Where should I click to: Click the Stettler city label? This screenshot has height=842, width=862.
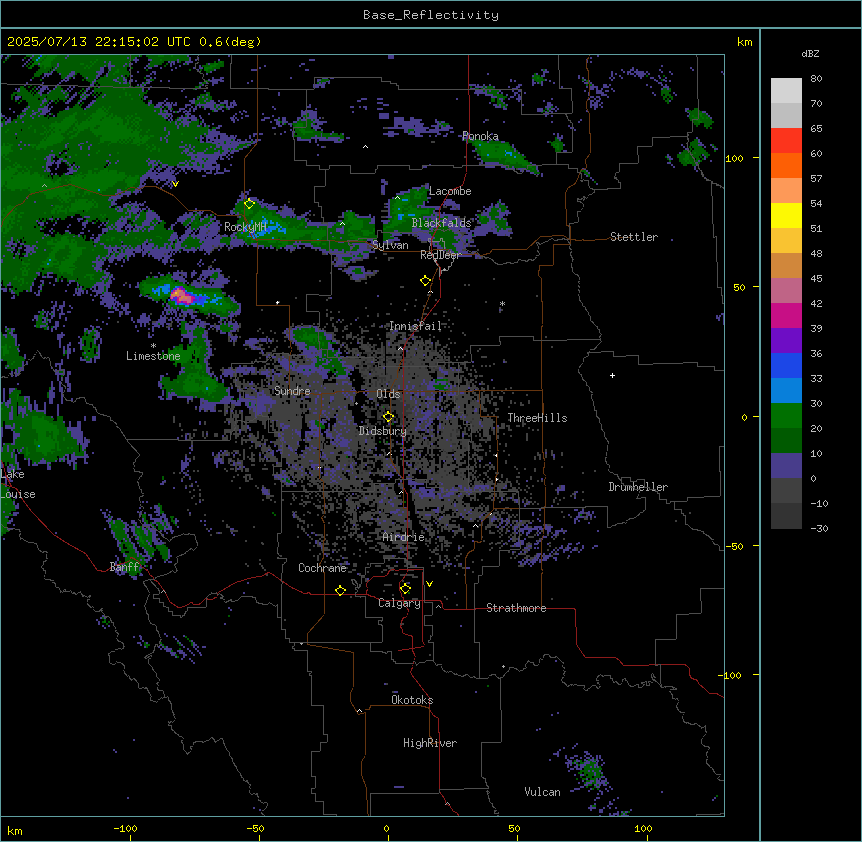pos(633,237)
